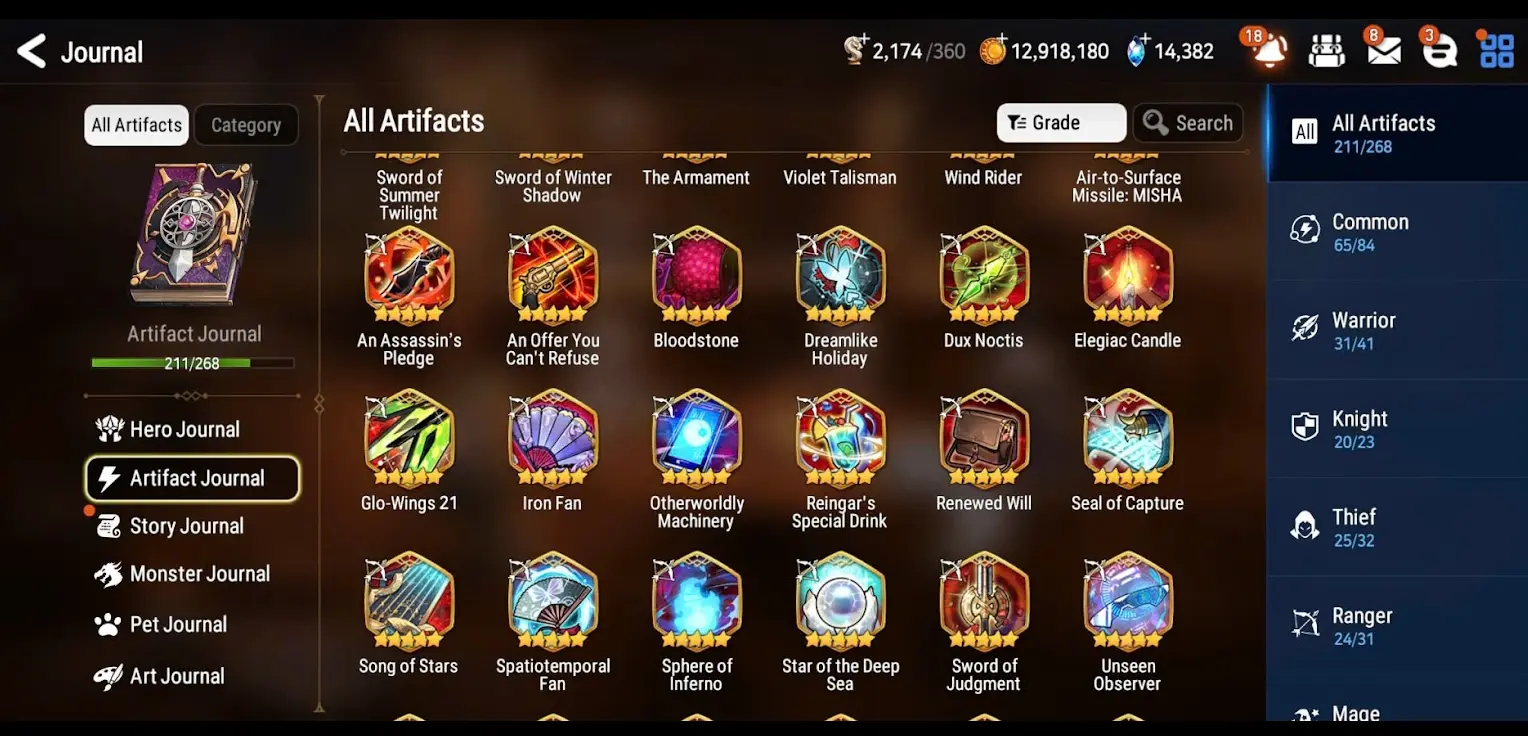Add skystones with the plus gem icon
Screen dimensions: 1528x736
(x=1138, y=50)
